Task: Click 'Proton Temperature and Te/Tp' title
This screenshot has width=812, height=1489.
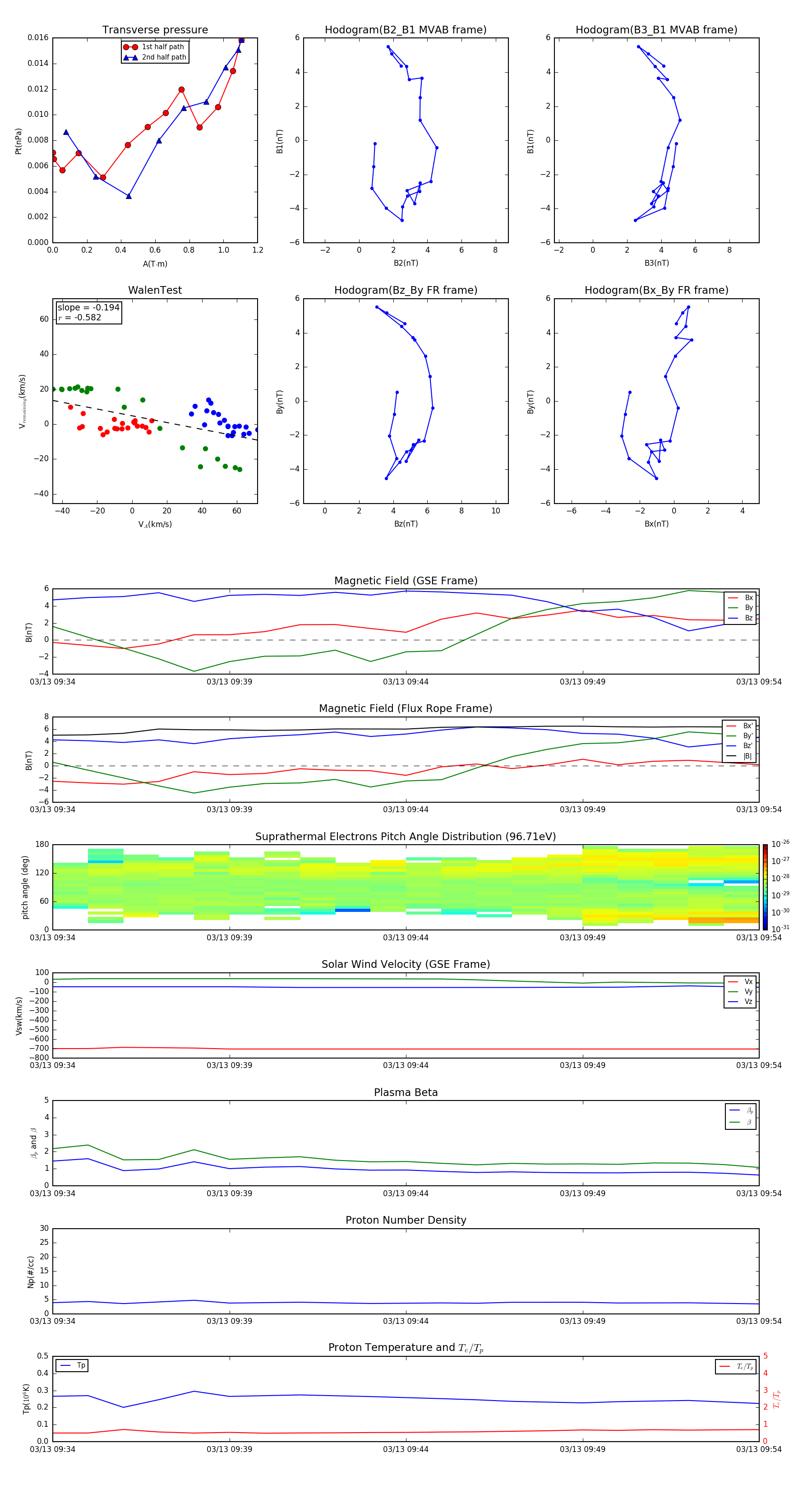Action: pos(406,1348)
